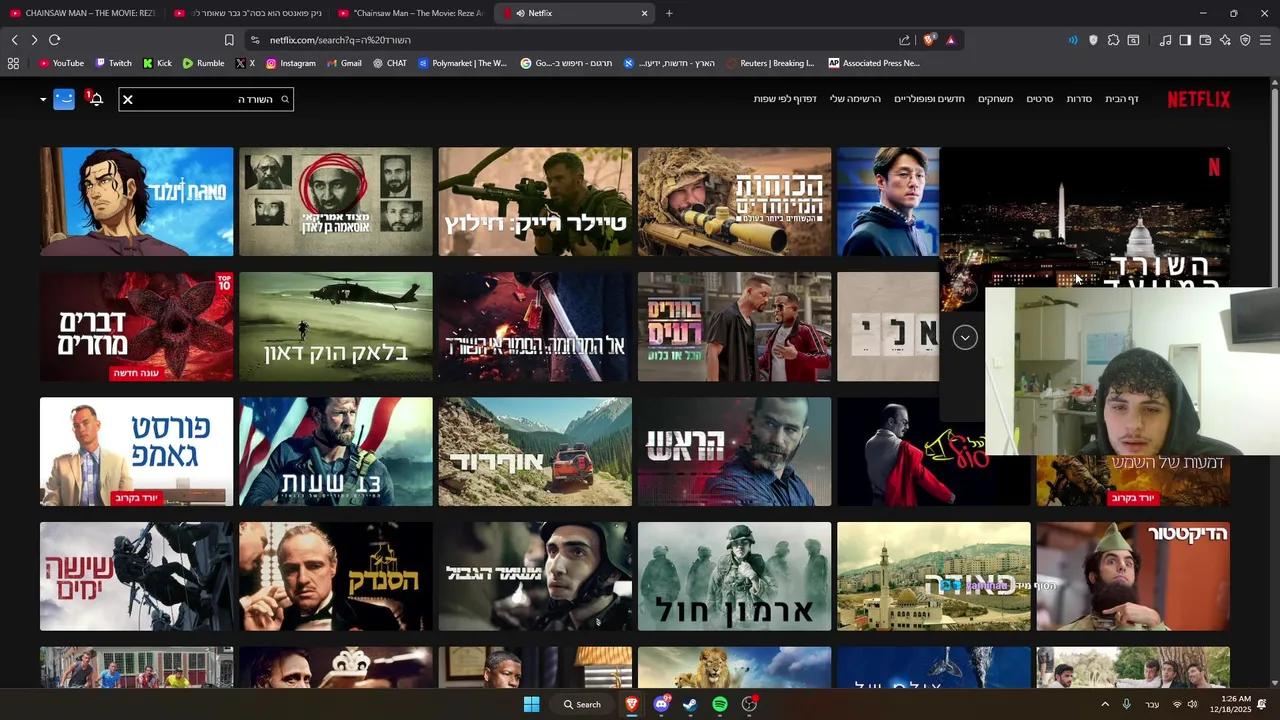Open the music note media control icon

click(x=1165, y=40)
